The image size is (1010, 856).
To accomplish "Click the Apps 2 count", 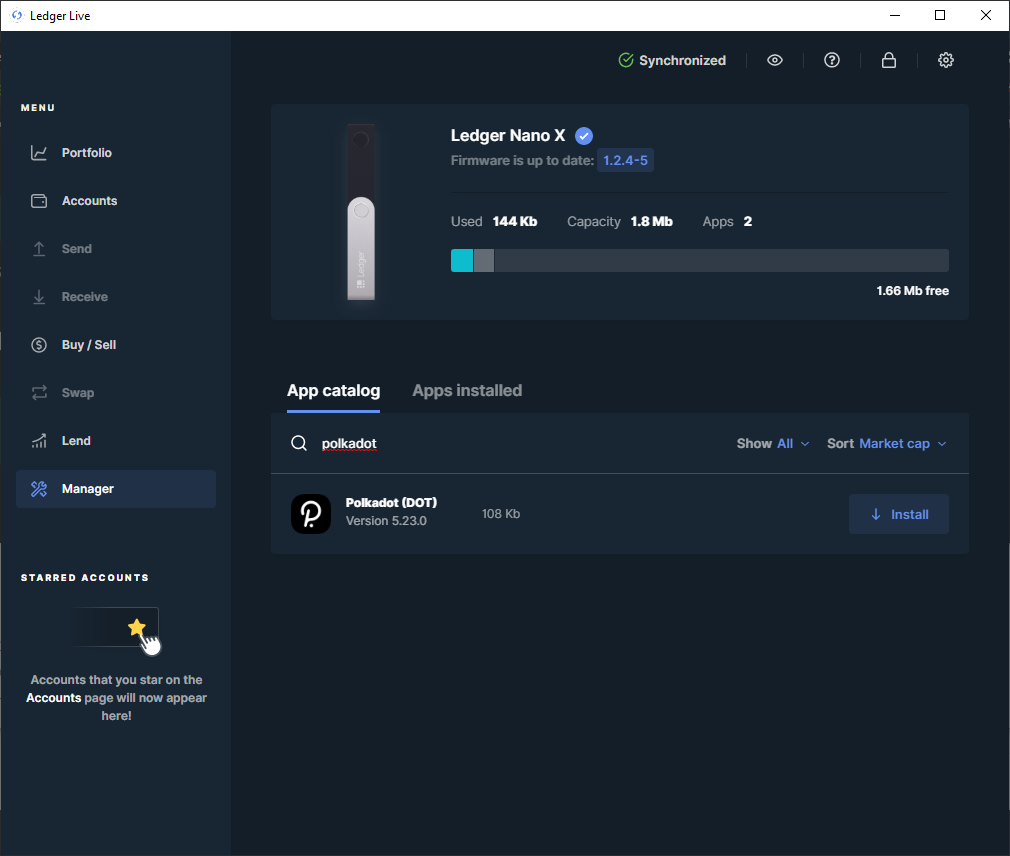I will (x=748, y=222).
